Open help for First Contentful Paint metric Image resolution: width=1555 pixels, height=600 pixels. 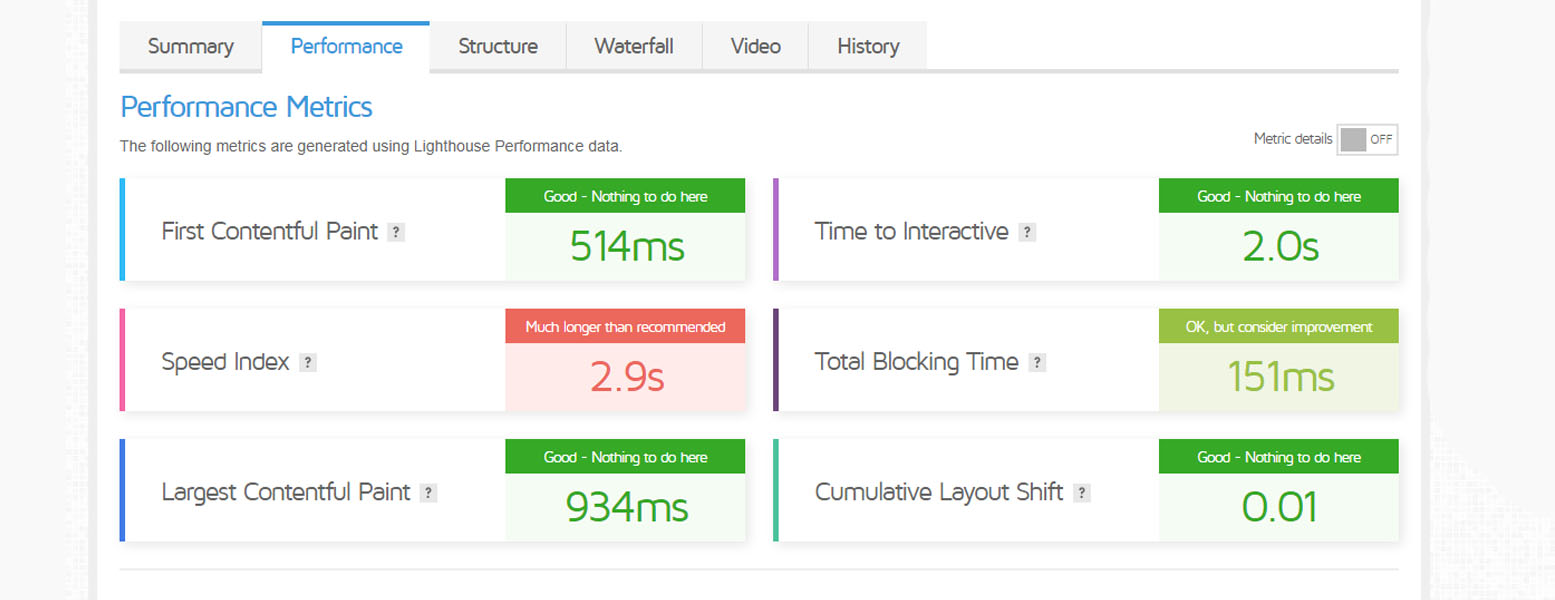pos(396,231)
